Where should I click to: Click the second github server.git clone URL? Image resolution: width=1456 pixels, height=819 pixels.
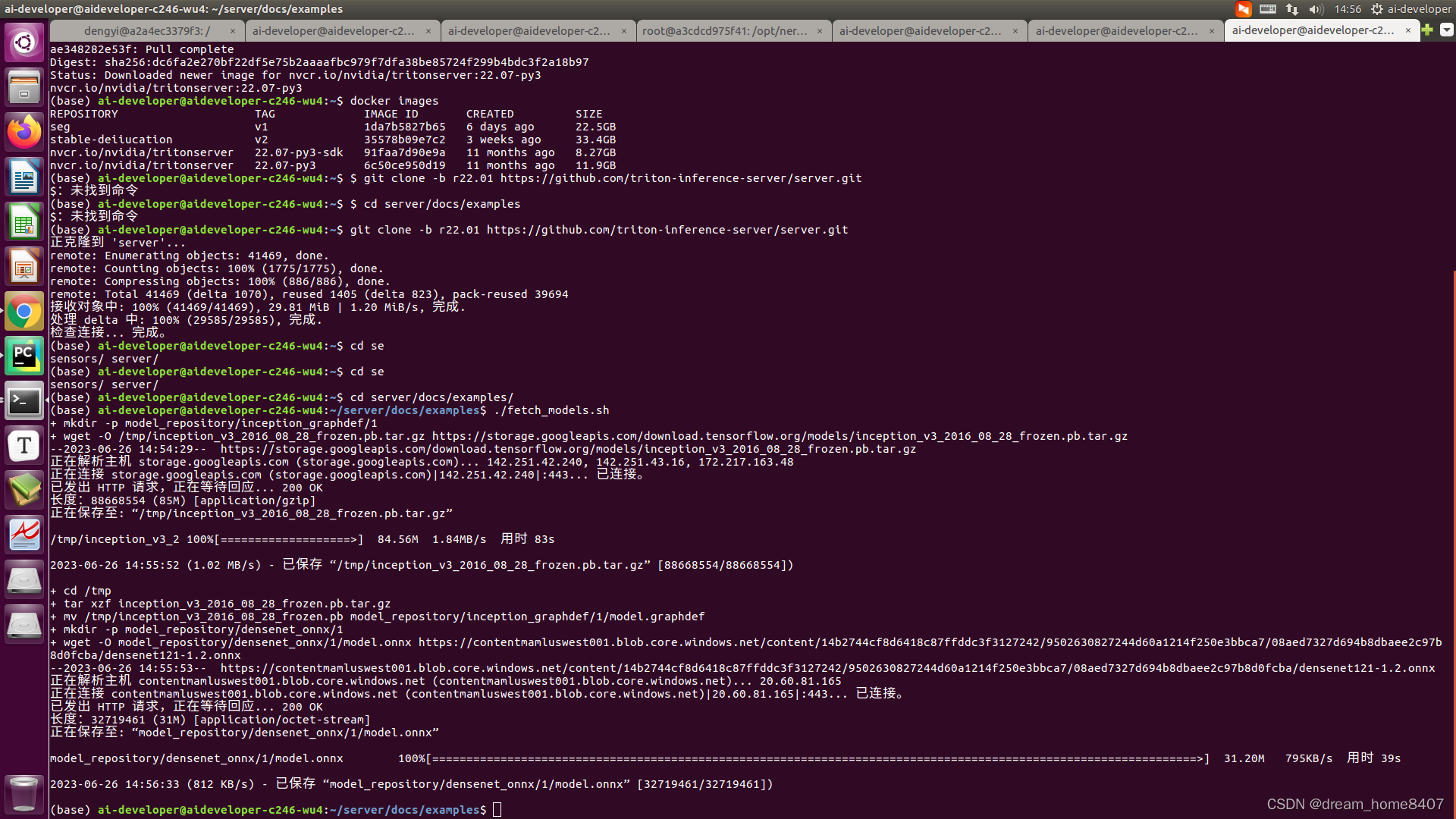(667, 230)
